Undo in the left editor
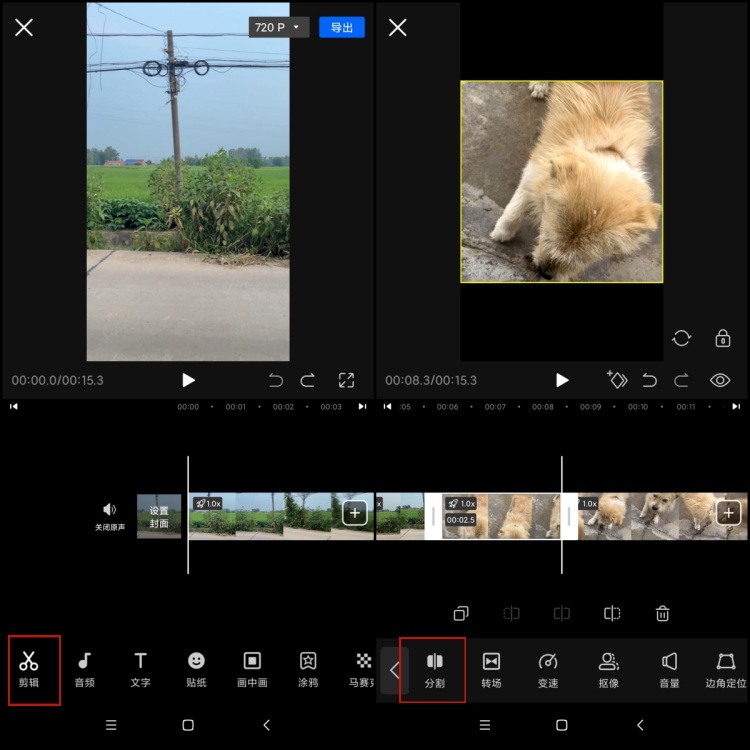750x750 pixels. pos(276,380)
